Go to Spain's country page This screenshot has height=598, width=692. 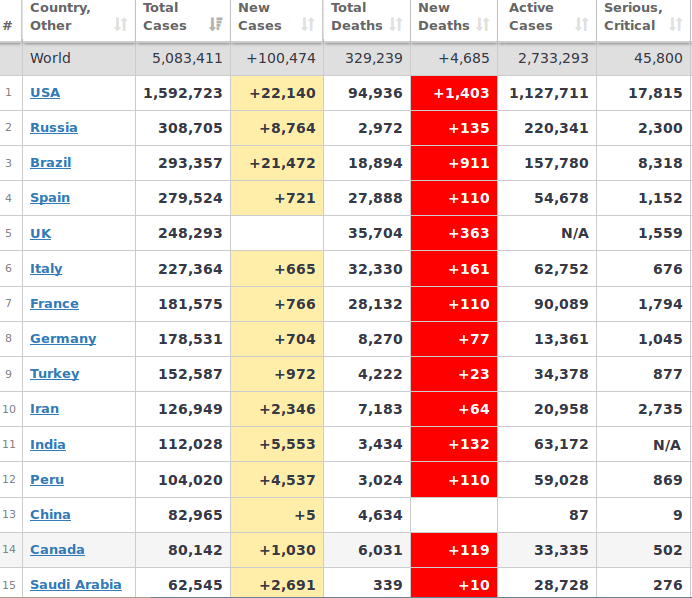[50, 198]
